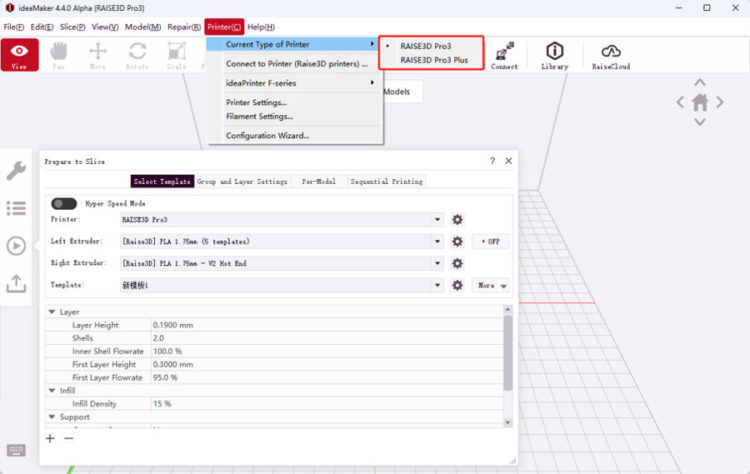The width and height of the screenshot is (750, 474).
Task: Open the Right Extruder dropdown
Action: click(282, 264)
